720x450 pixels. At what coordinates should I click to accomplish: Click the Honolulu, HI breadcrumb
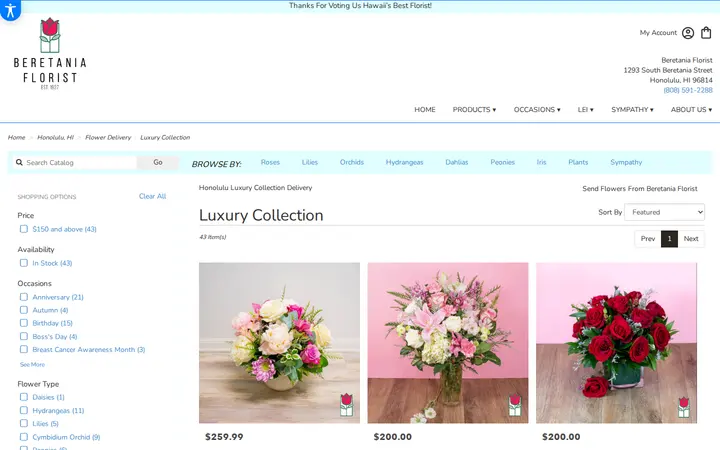[55, 137]
